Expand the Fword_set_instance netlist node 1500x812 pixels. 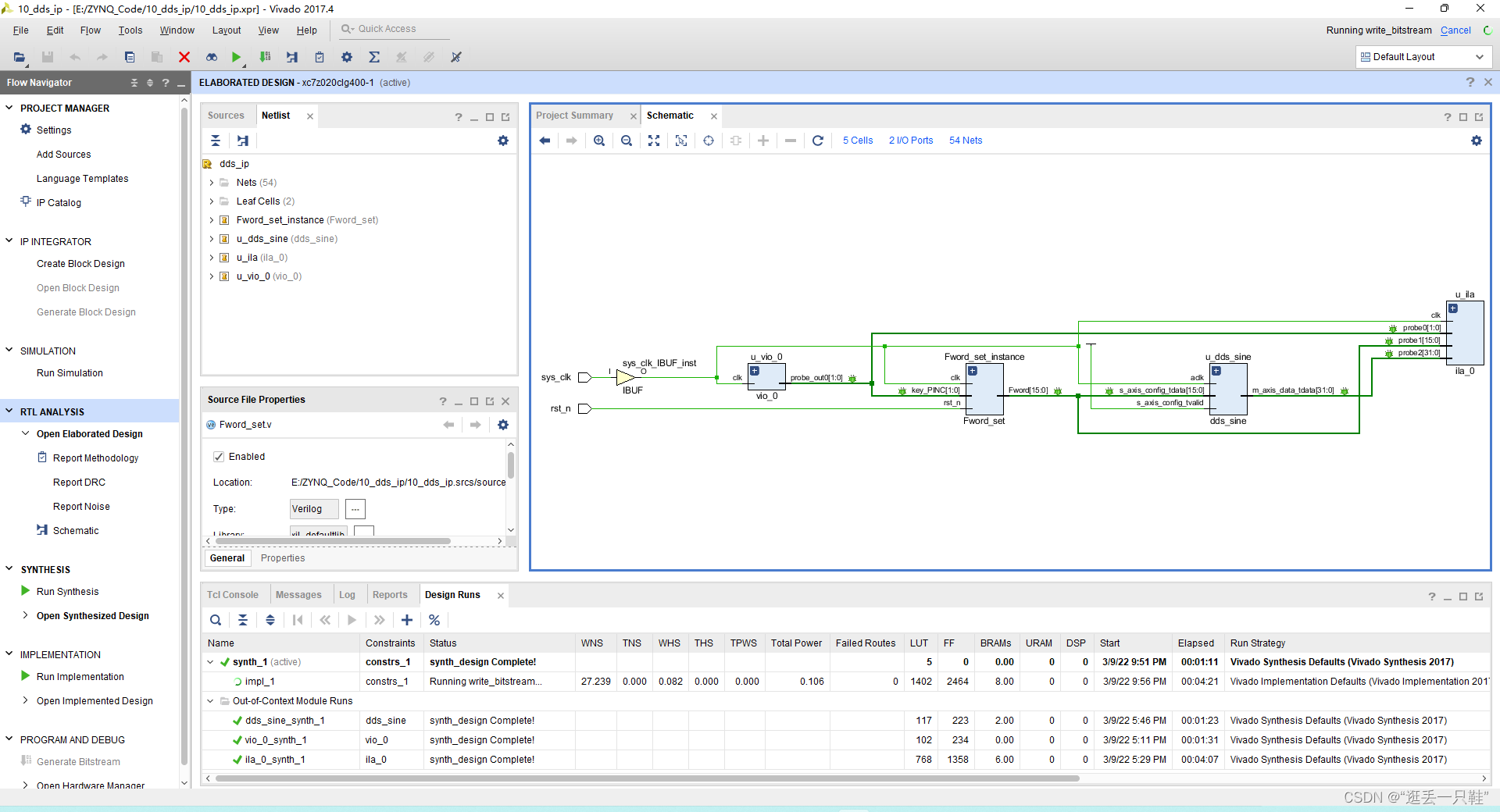point(212,220)
